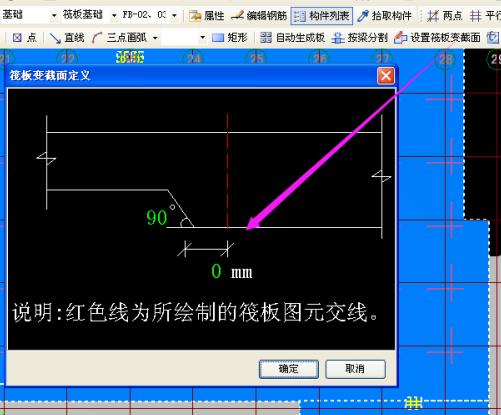The width and height of the screenshot is (501, 415).
Task: Select the 直线 line drawing tool
Action: [67, 38]
